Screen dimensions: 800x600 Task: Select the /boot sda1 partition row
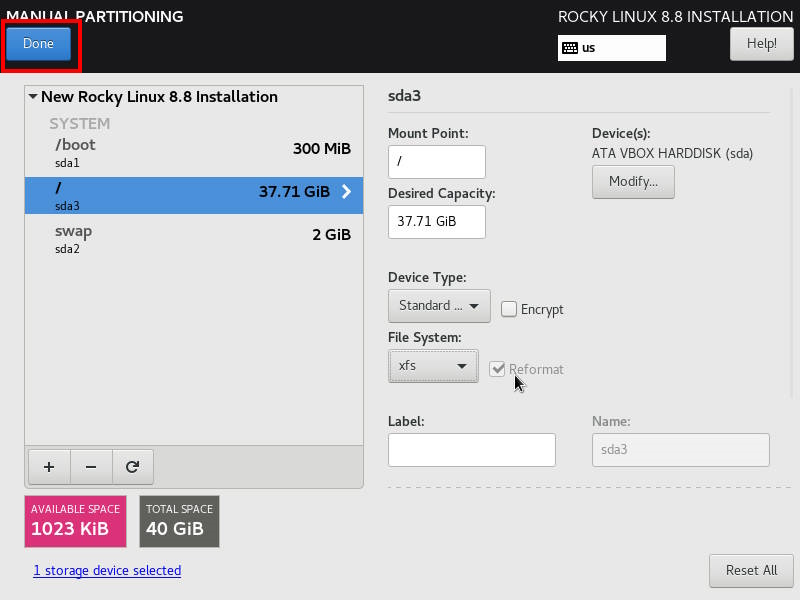[x=194, y=153]
